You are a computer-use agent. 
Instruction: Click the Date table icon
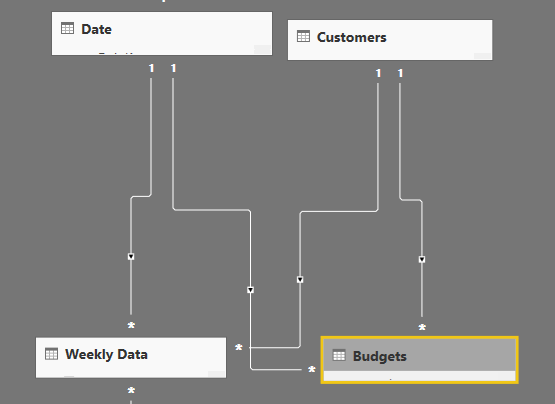[67, 28]
